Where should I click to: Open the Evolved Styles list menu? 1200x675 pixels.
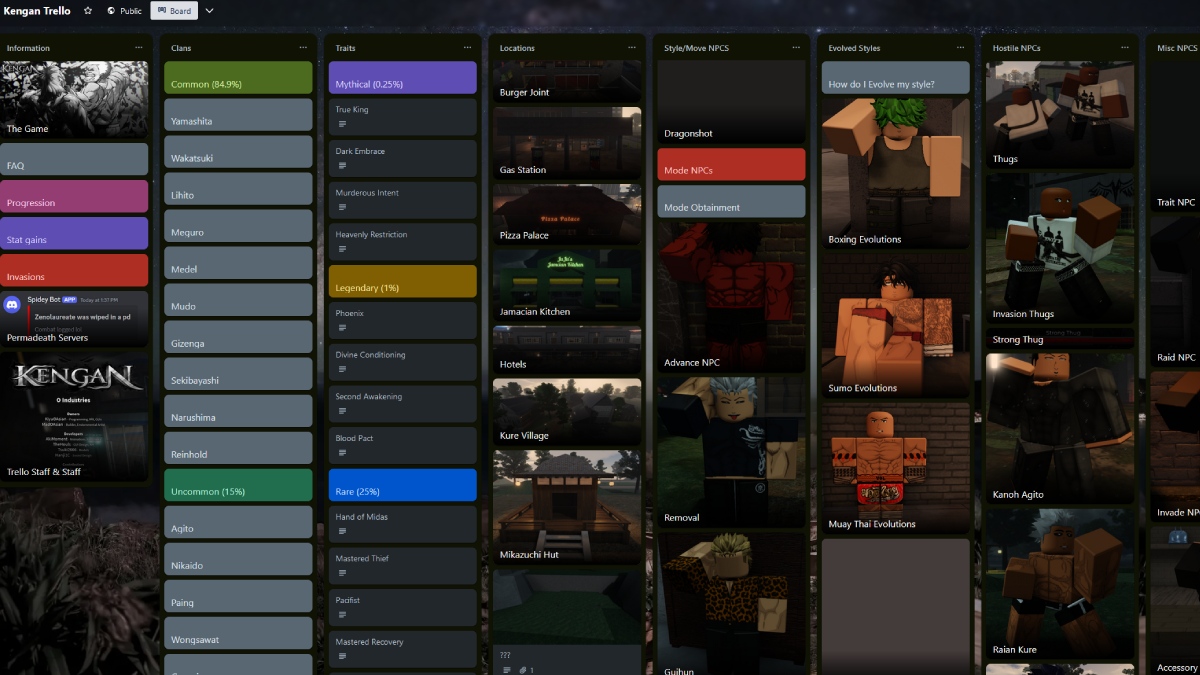(x=961, y=48)
